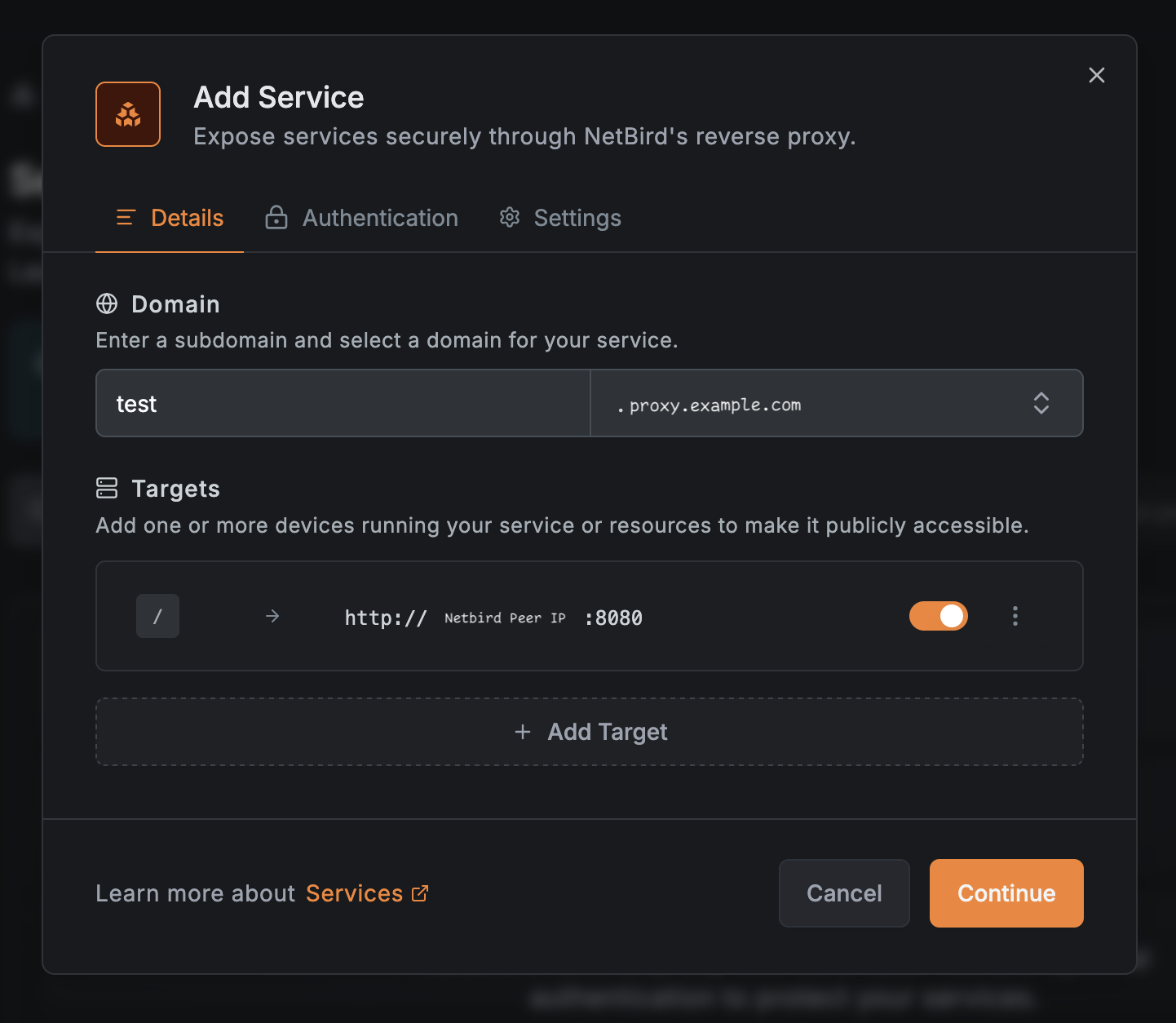Click the external link icon after Services
Viewport: 1176px width, 1023px height.
420,893
